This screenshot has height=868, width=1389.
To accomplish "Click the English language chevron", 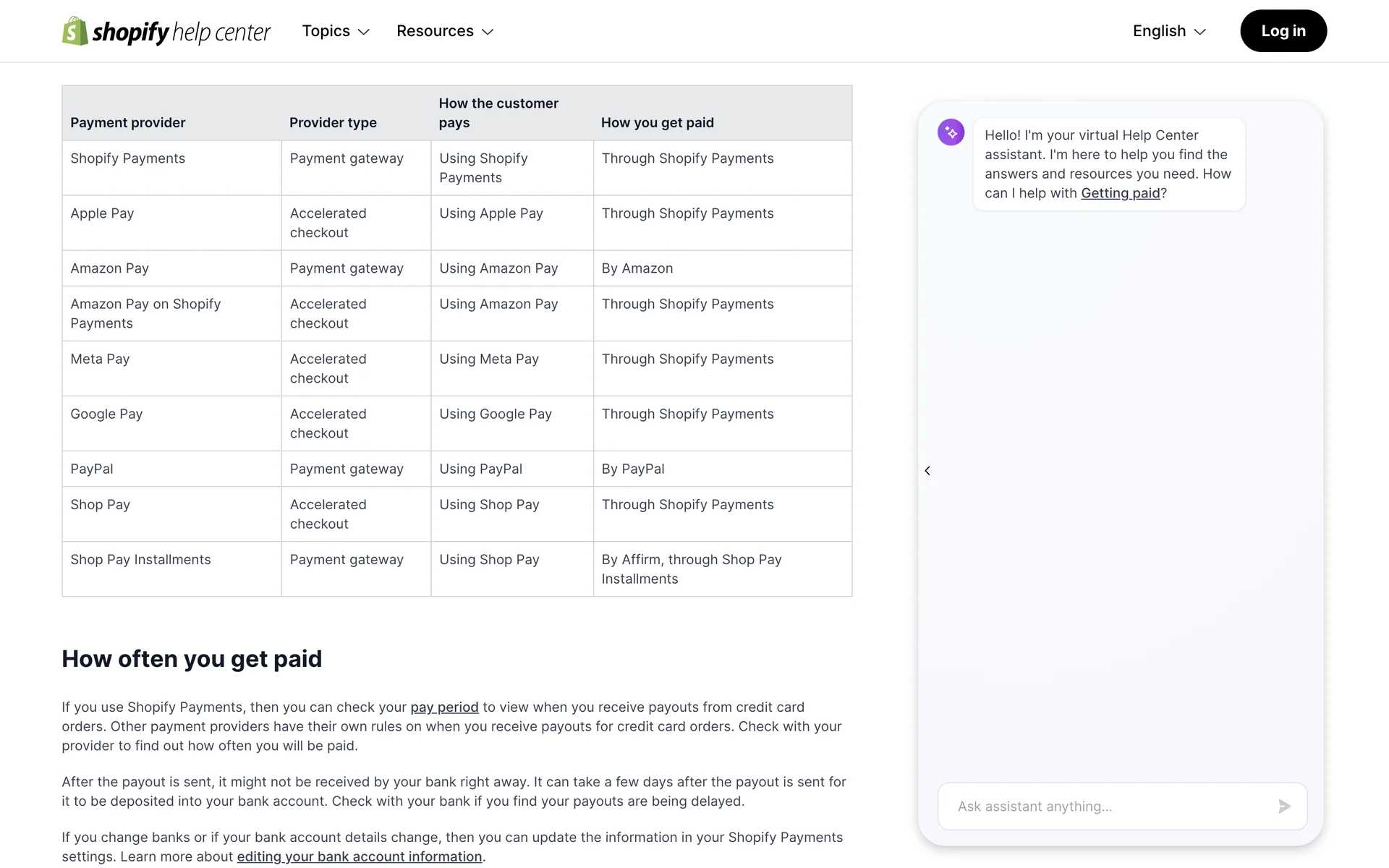I will pos(1200,32).
